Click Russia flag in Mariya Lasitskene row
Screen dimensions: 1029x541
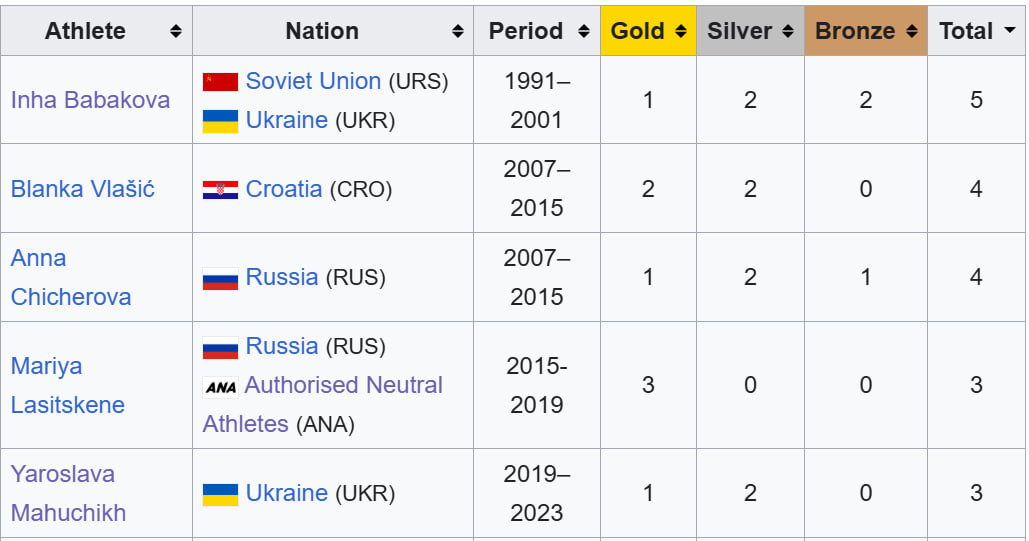(220, 347)
